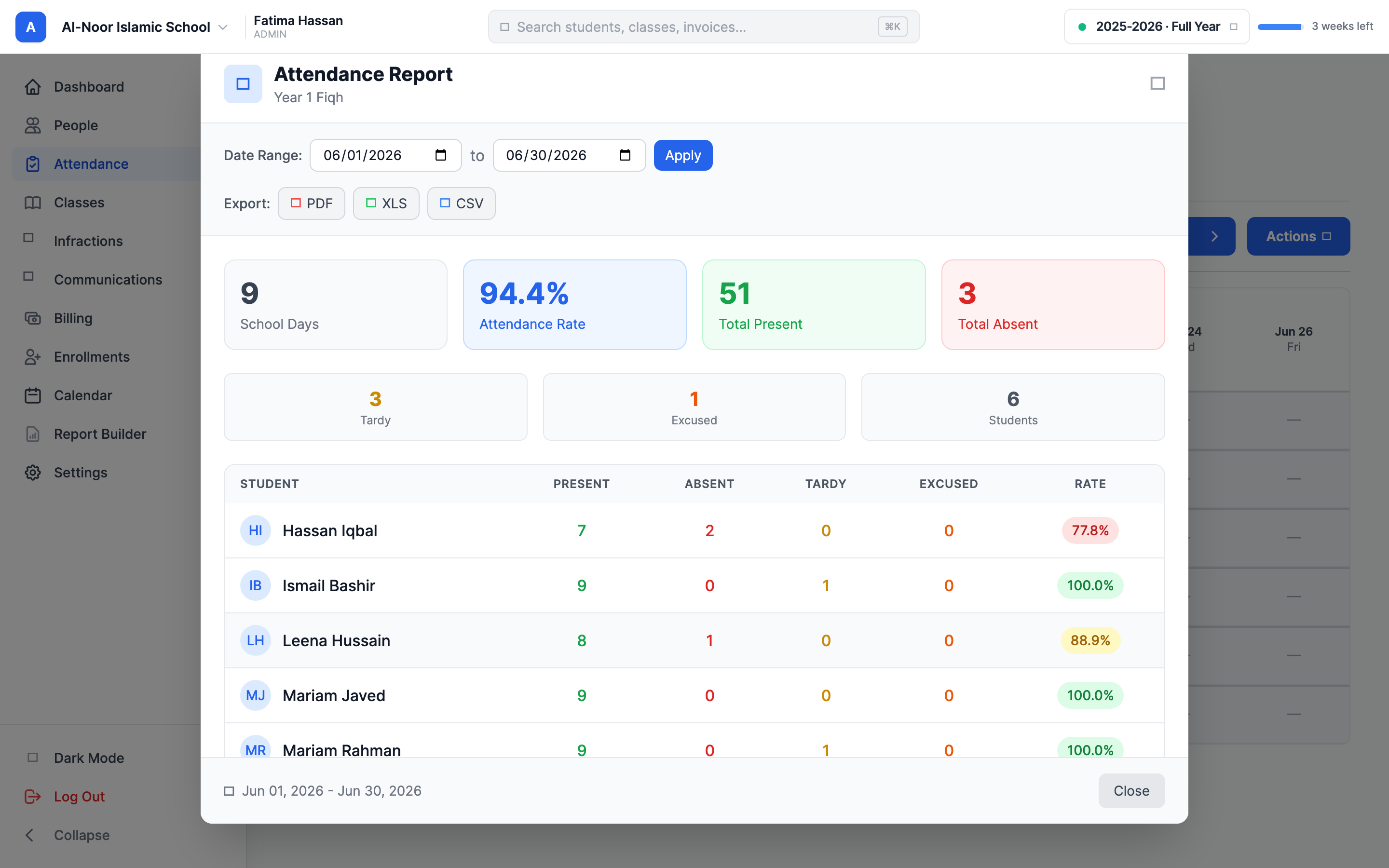The height and width of the screenshot is (868, 1389).
Task: Open the Calendar sidebar icon
Action: coord(33,395)
